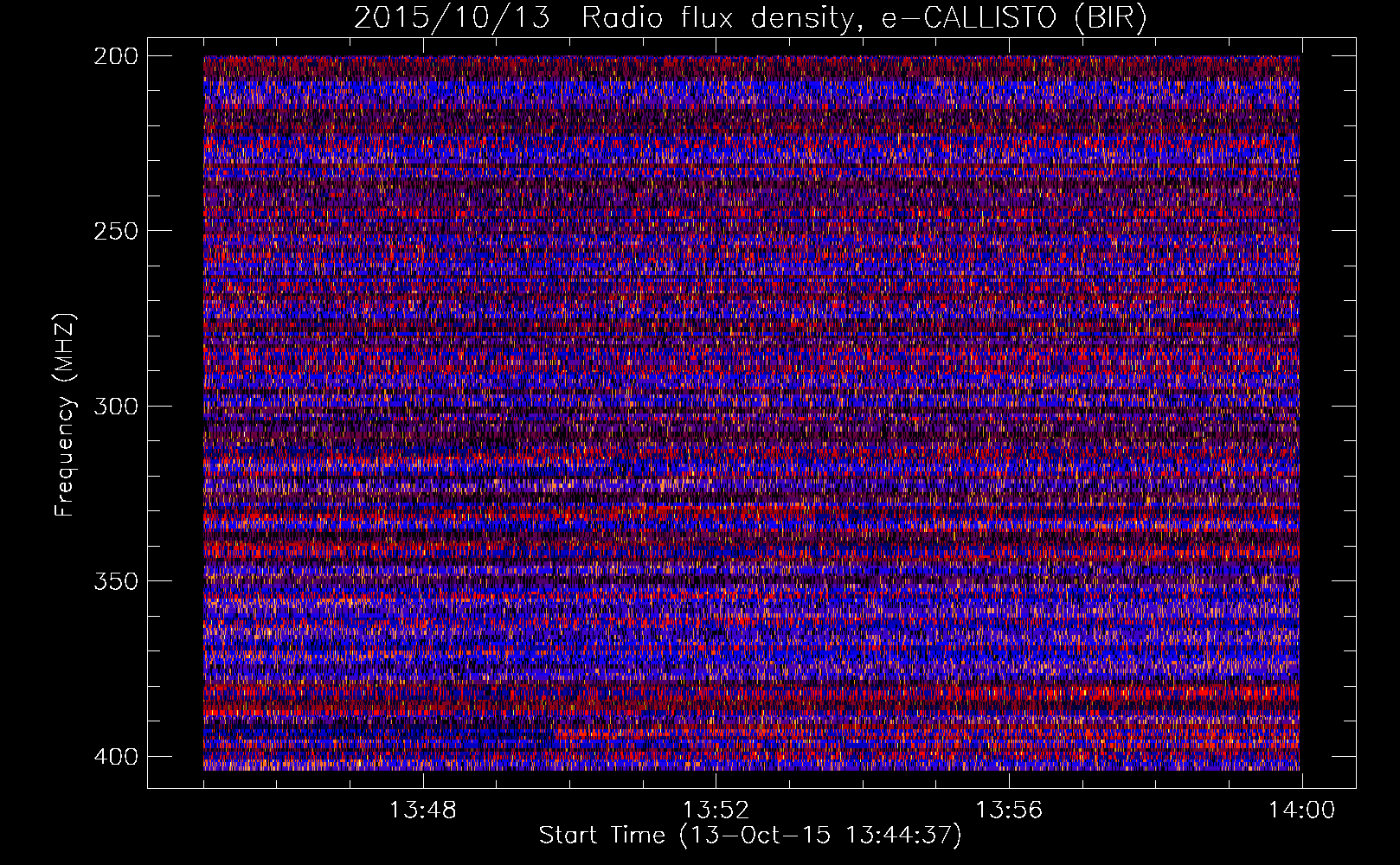Click the plot title '2015/10/13 Radio flux density, e-CALLISTO (BIR)'
This screenshot has width=1400, height=865.
point(750,17)
